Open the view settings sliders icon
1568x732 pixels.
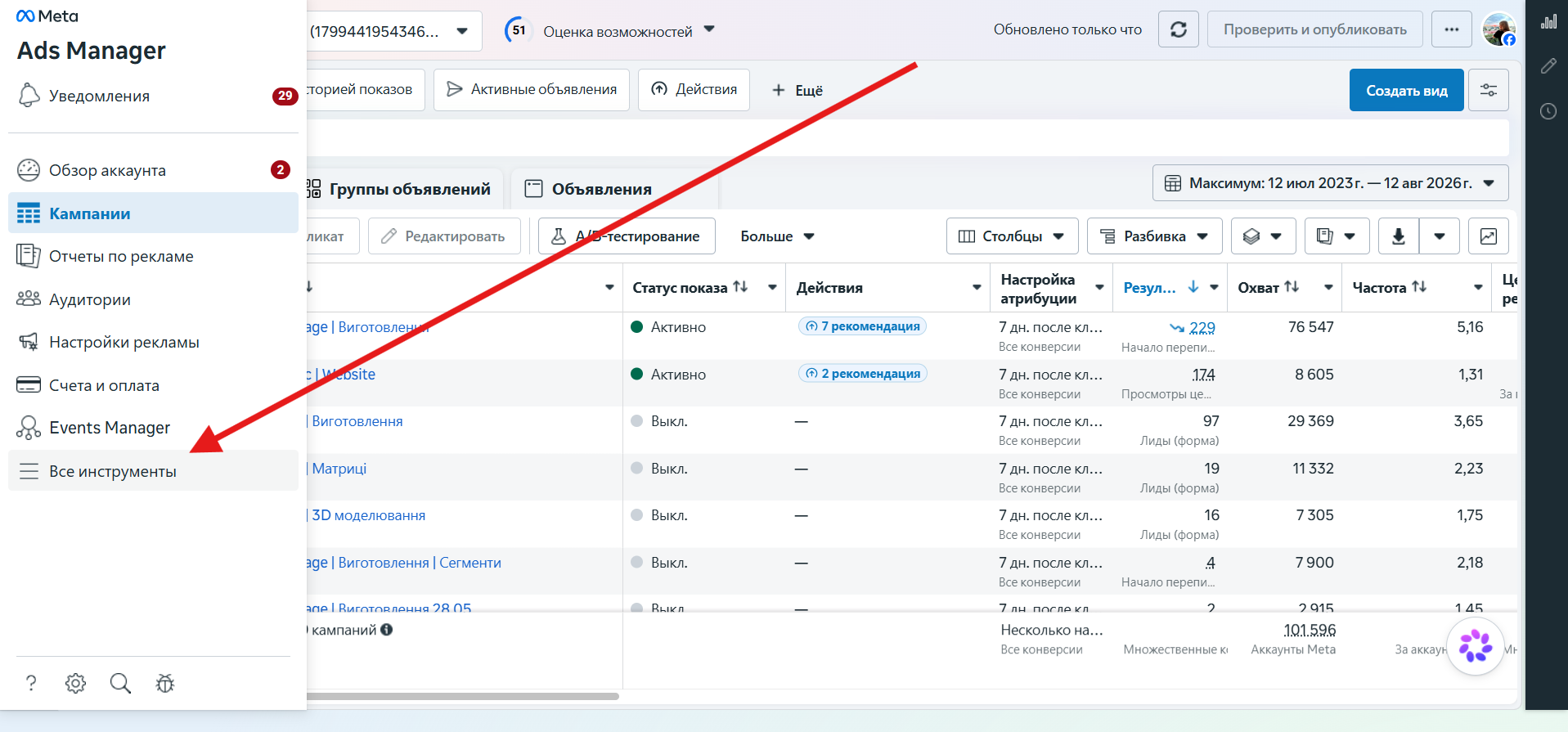point(1489,90)
